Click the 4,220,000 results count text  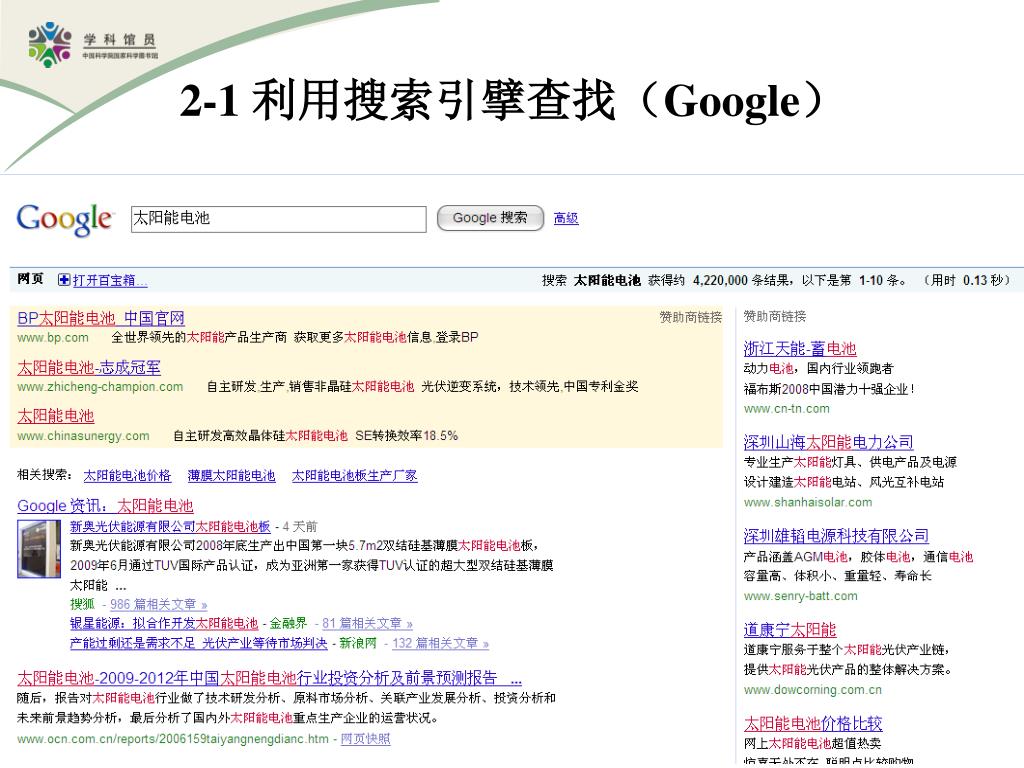pos(720,280)
